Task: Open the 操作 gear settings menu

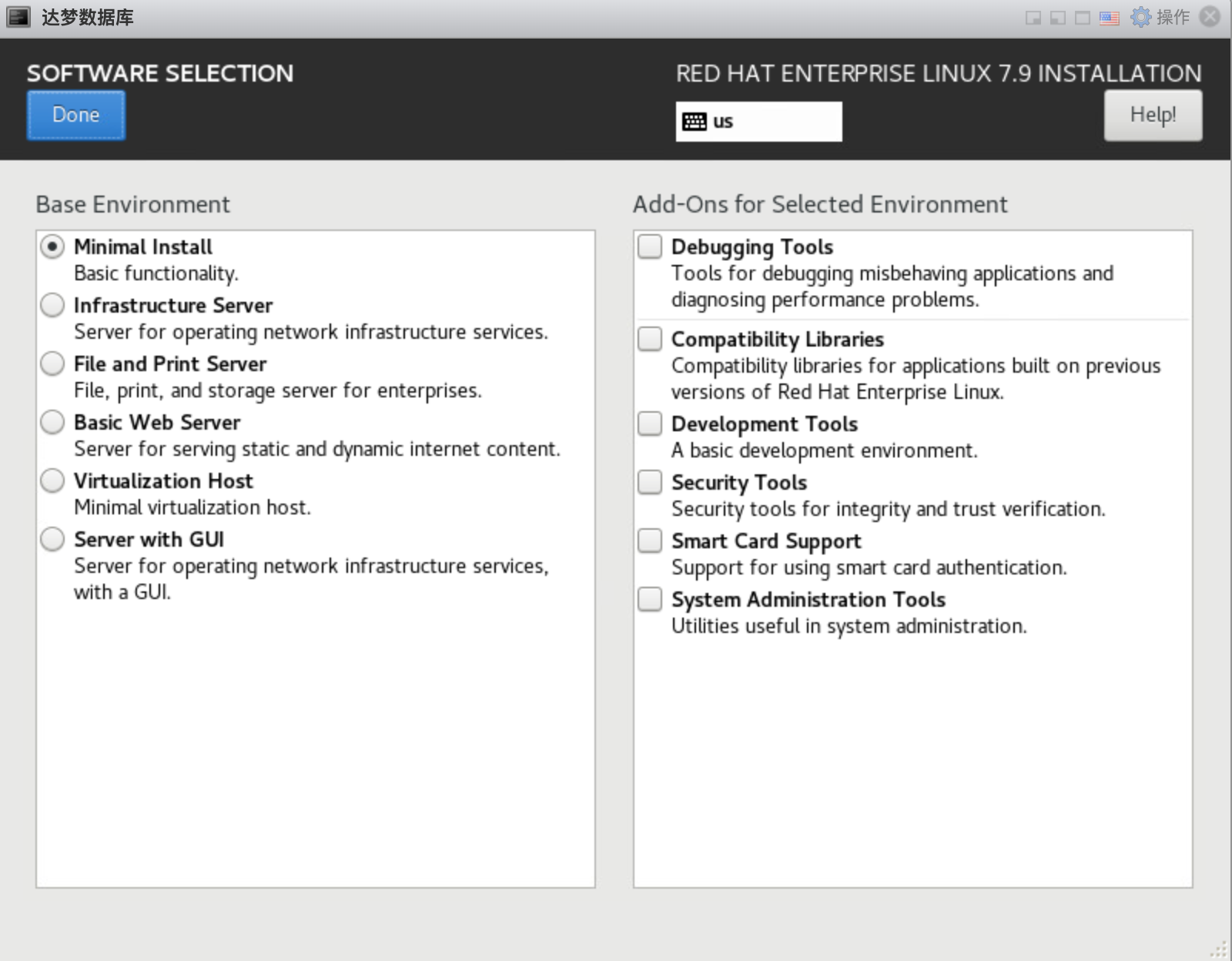Action: (x=1160, y=17)
